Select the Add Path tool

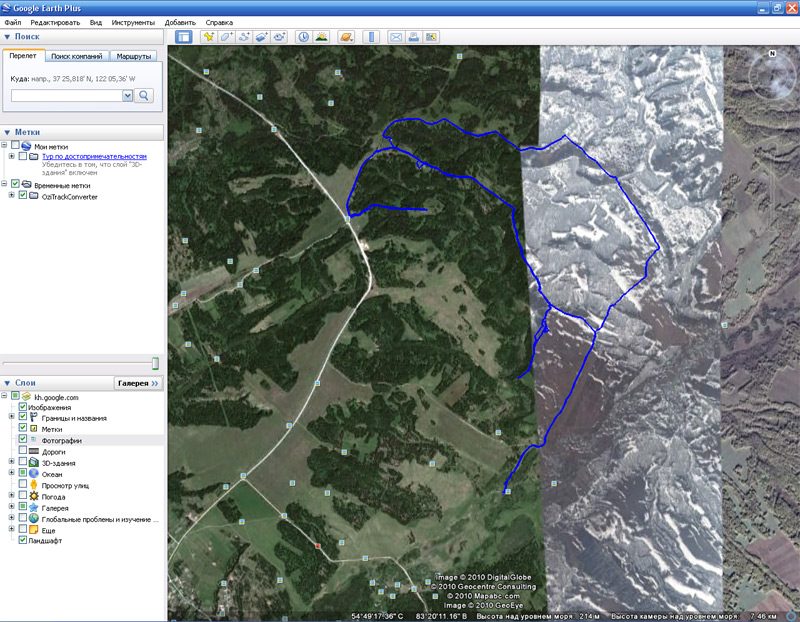[244, 37]
